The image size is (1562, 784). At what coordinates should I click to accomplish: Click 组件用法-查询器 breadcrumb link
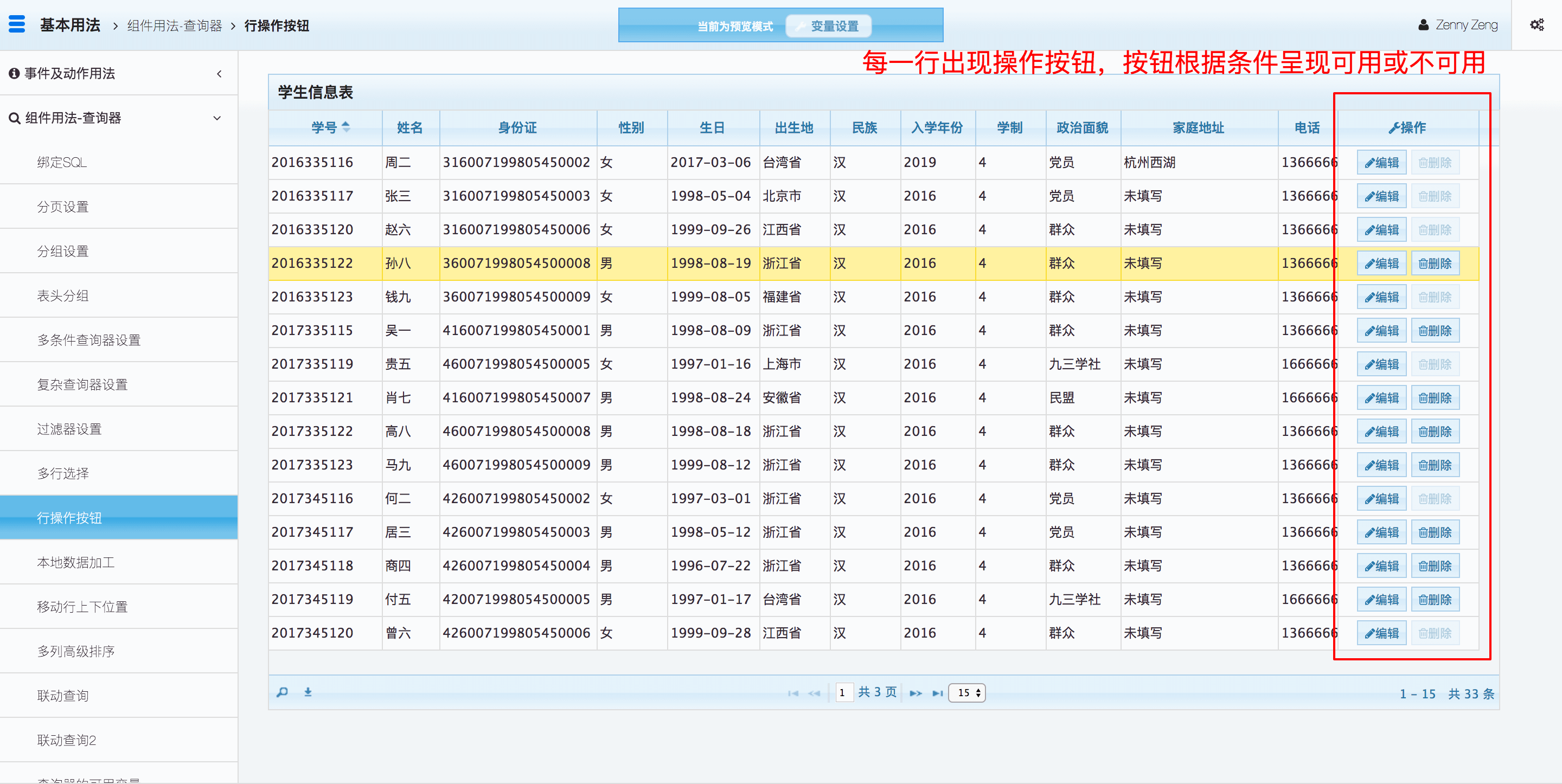click(x=175, y=25)
